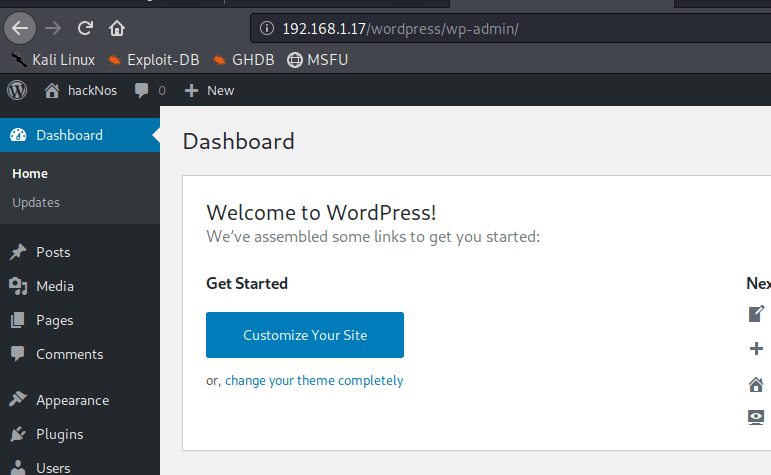Open the GHDB bookmark
This screenshot has width=771, height=475.
tap(243, 60)
